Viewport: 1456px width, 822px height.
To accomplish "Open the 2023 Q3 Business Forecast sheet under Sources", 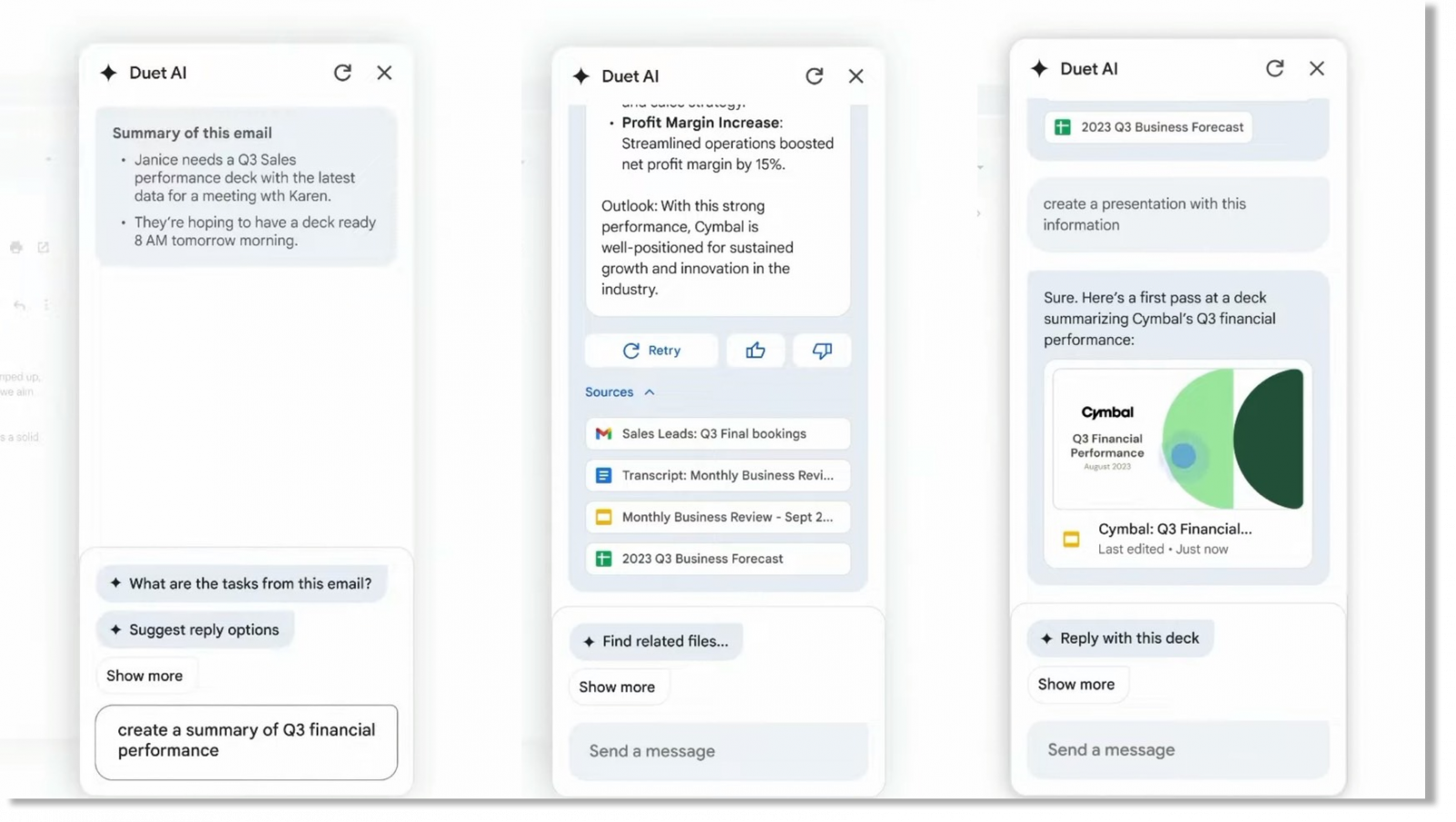I will 717,559.
